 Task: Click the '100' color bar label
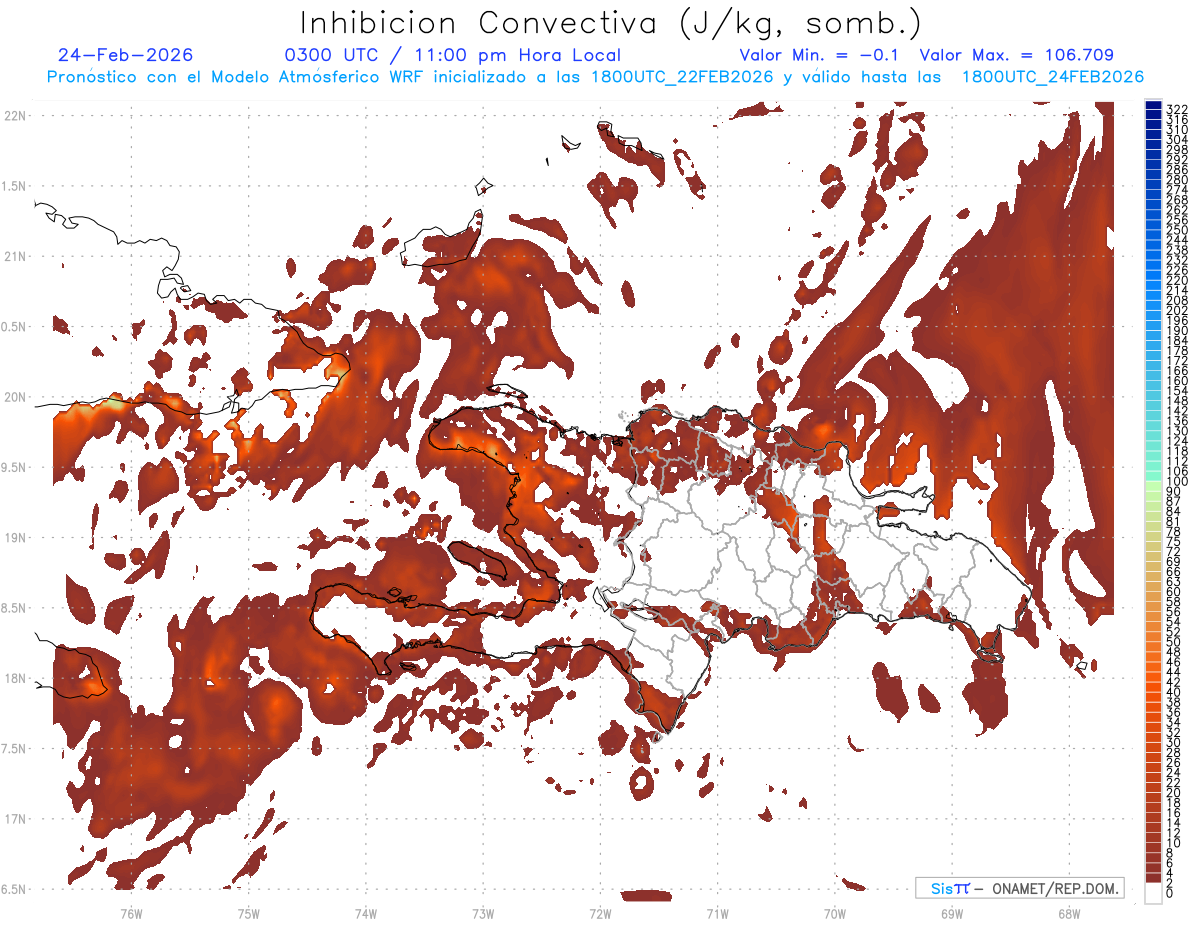point(1177,482)
